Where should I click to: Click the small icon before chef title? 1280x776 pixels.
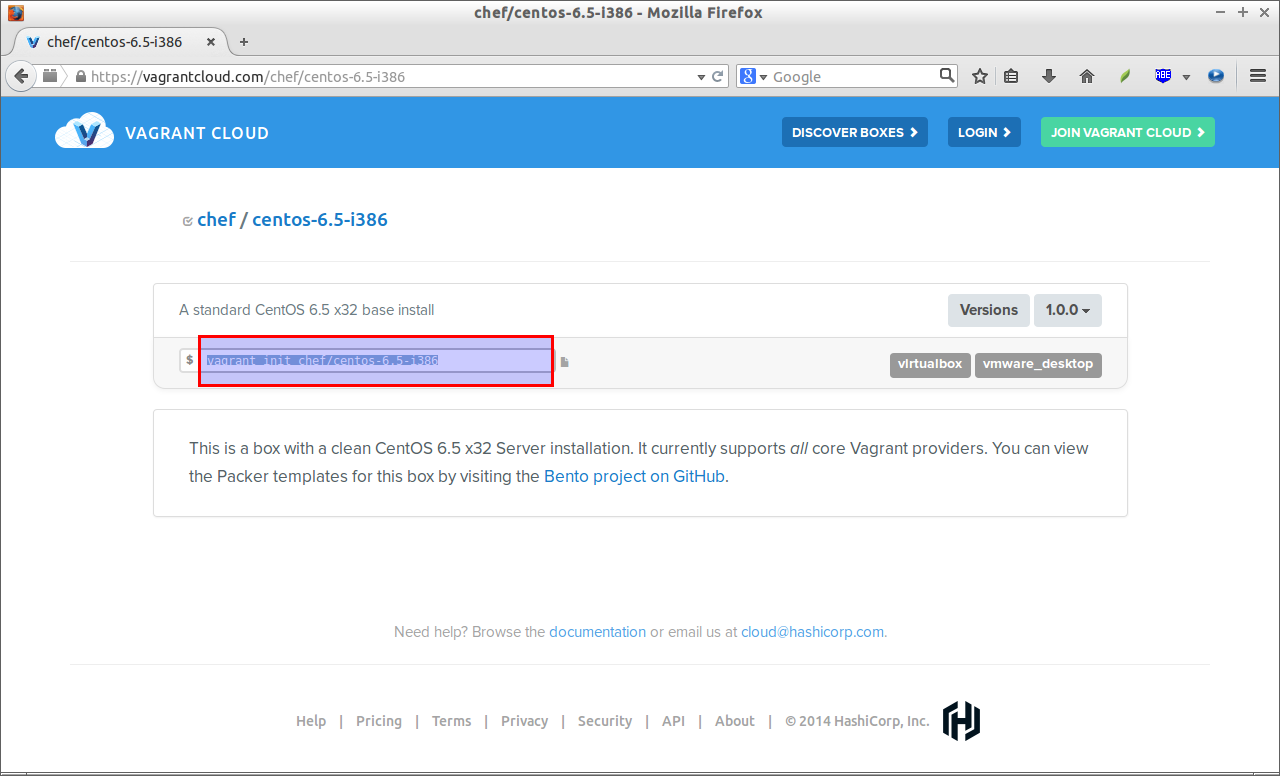pyautogui.click(x=187, y=221)
